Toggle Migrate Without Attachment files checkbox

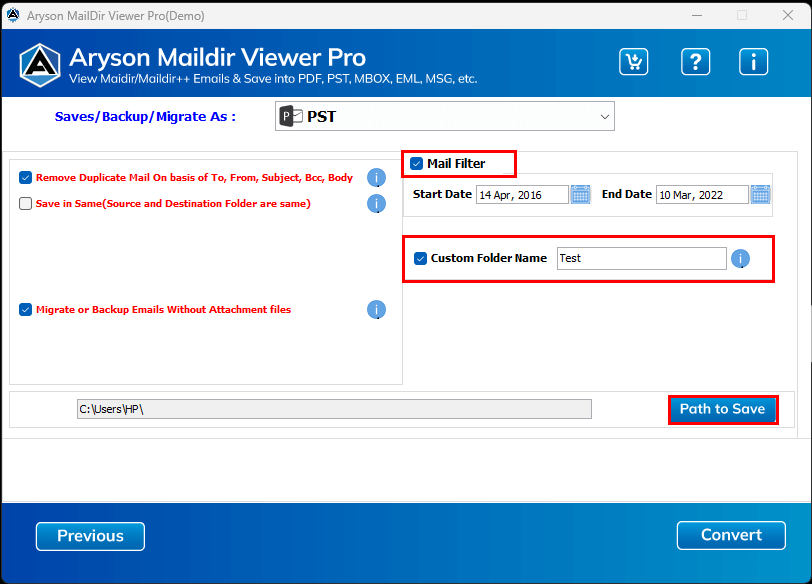coord(25,310)
